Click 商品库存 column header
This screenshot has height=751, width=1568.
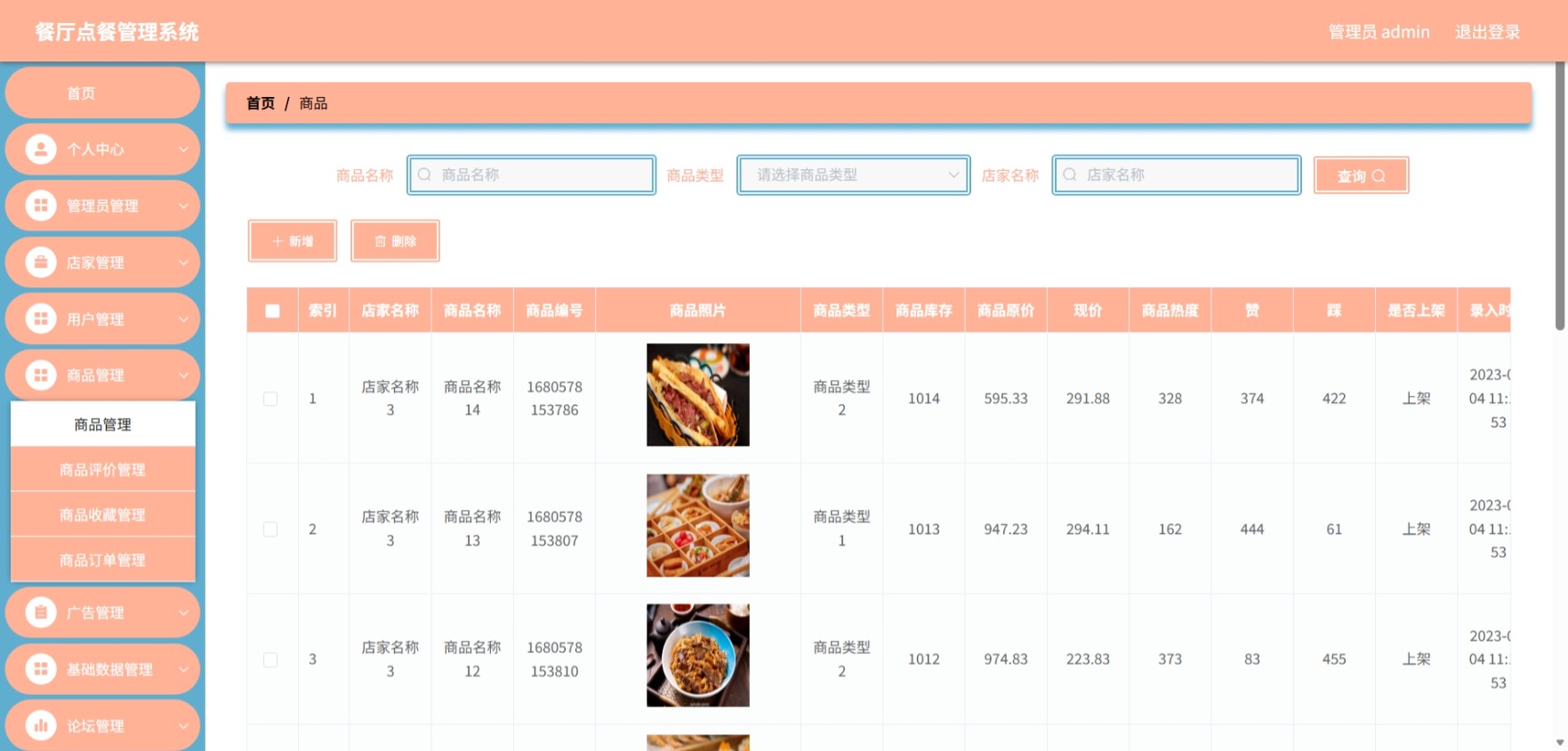click(923, 311)
